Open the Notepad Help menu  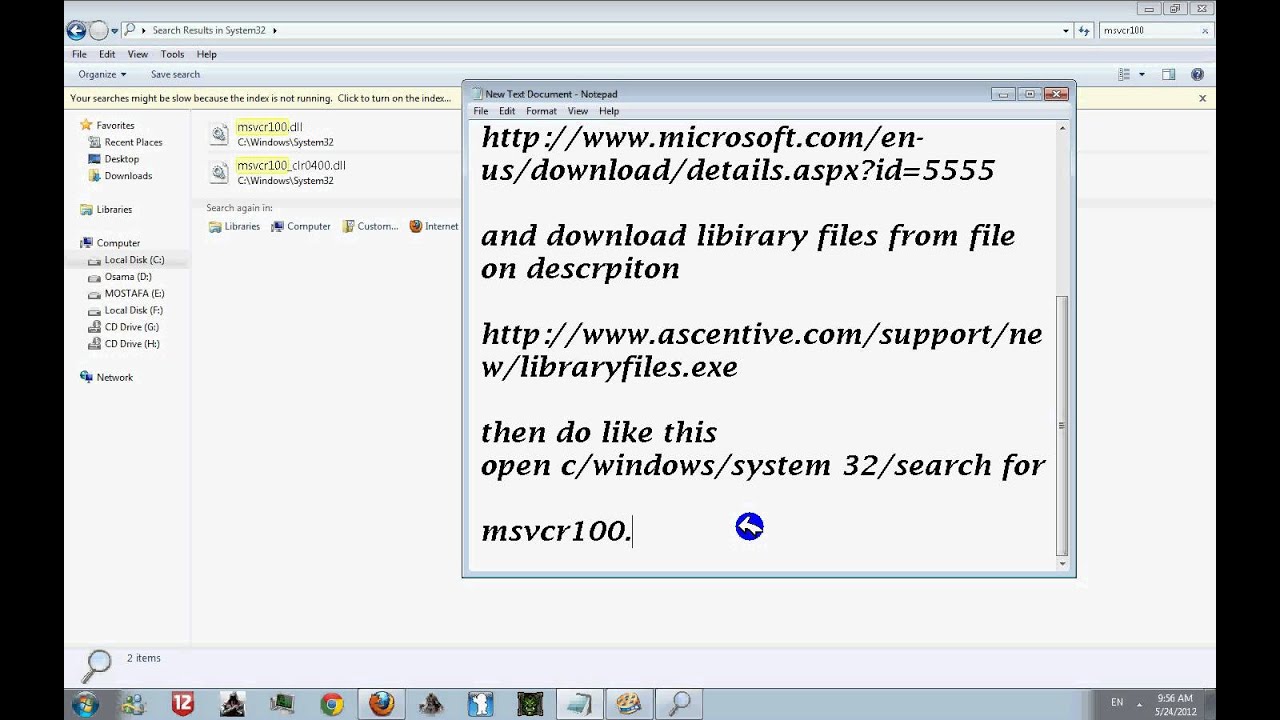[609, 111]
